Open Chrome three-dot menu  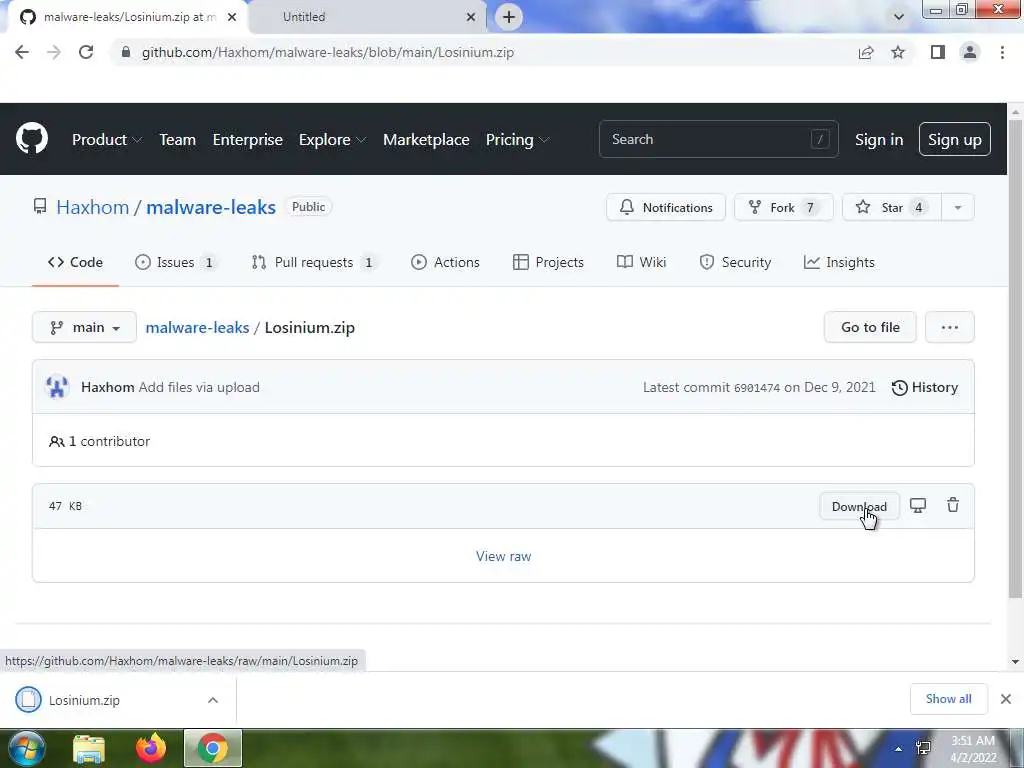(x=1002, y=52)
